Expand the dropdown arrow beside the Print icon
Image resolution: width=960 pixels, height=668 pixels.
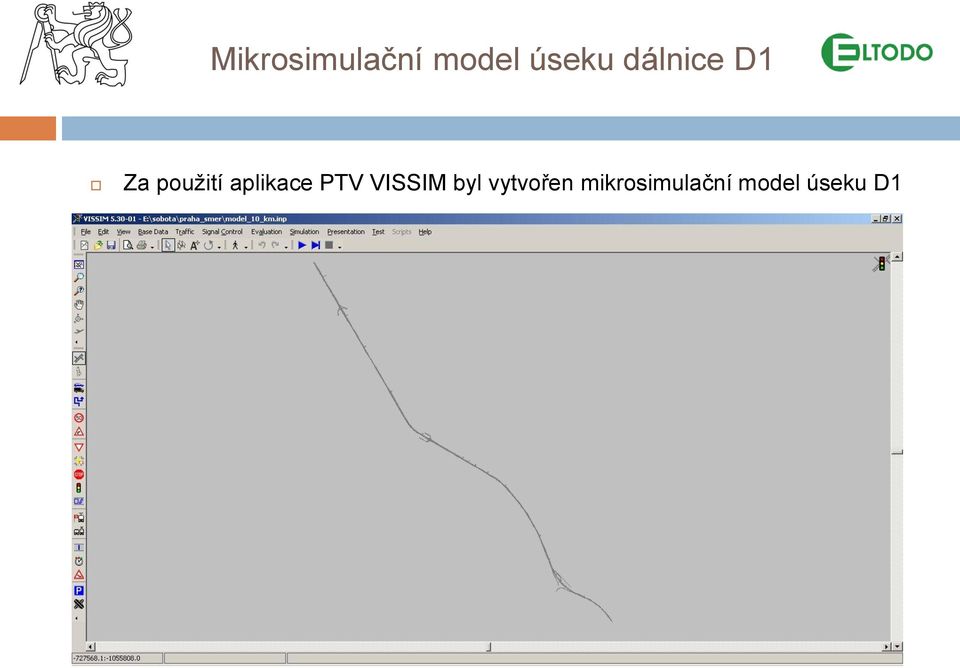[152, 247]
